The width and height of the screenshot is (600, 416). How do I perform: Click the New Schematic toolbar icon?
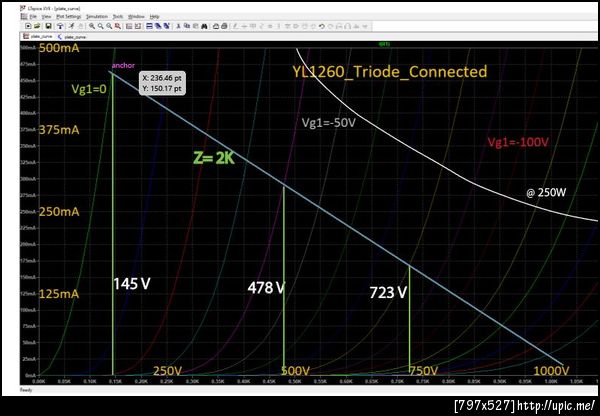coord(28,26)
